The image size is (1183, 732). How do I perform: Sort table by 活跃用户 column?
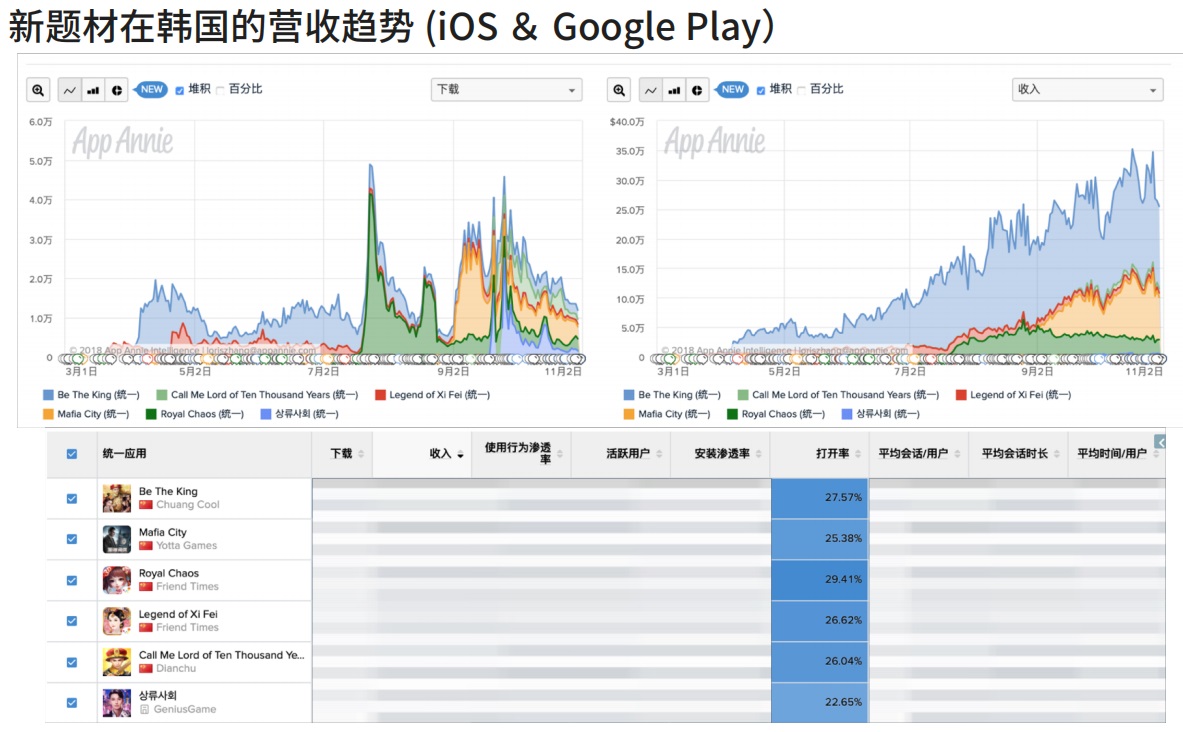[621, 454]
